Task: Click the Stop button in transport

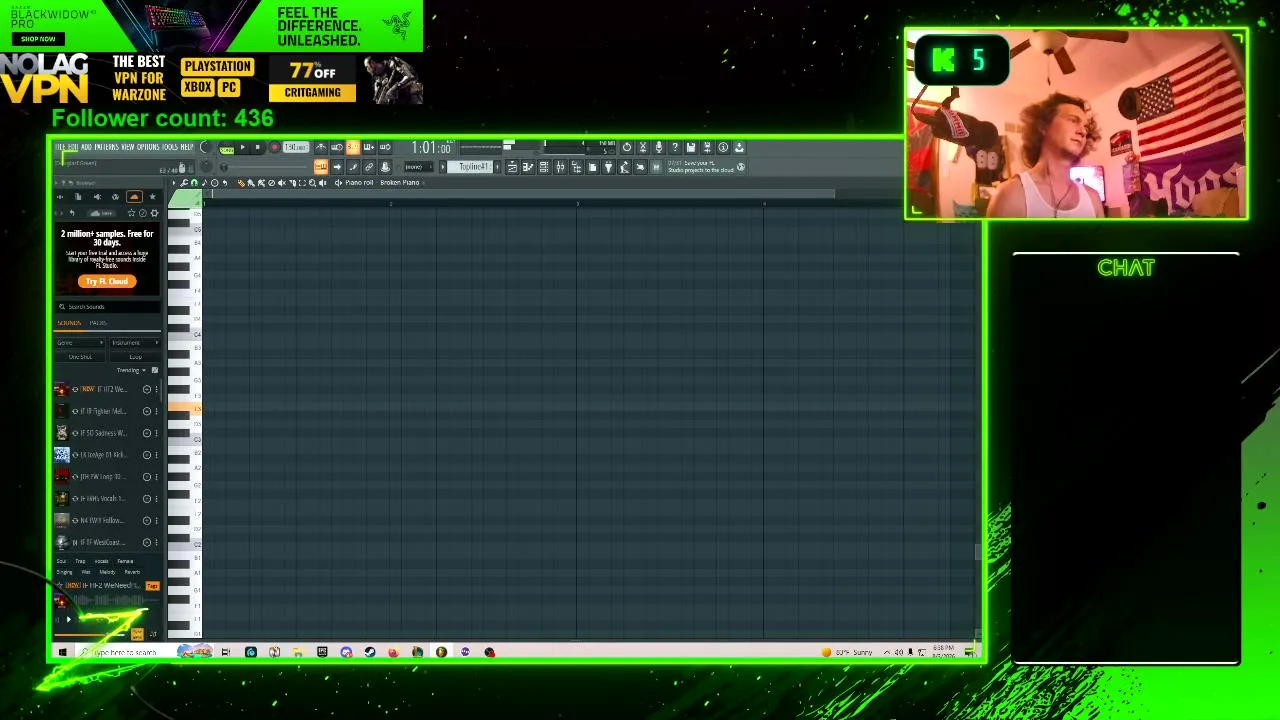Action: pos(258,147)
